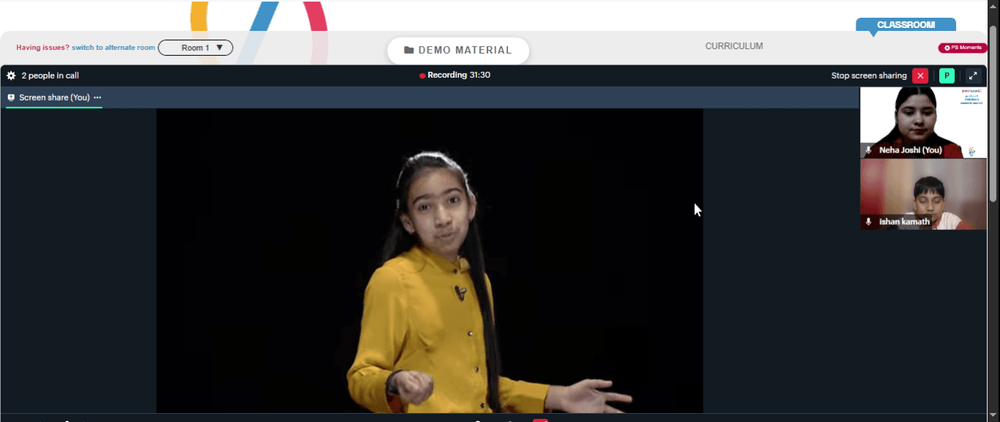This screenshot has width=1000, height=422.
Task: Click the "Having issues?" text
Action: [43, 48]
